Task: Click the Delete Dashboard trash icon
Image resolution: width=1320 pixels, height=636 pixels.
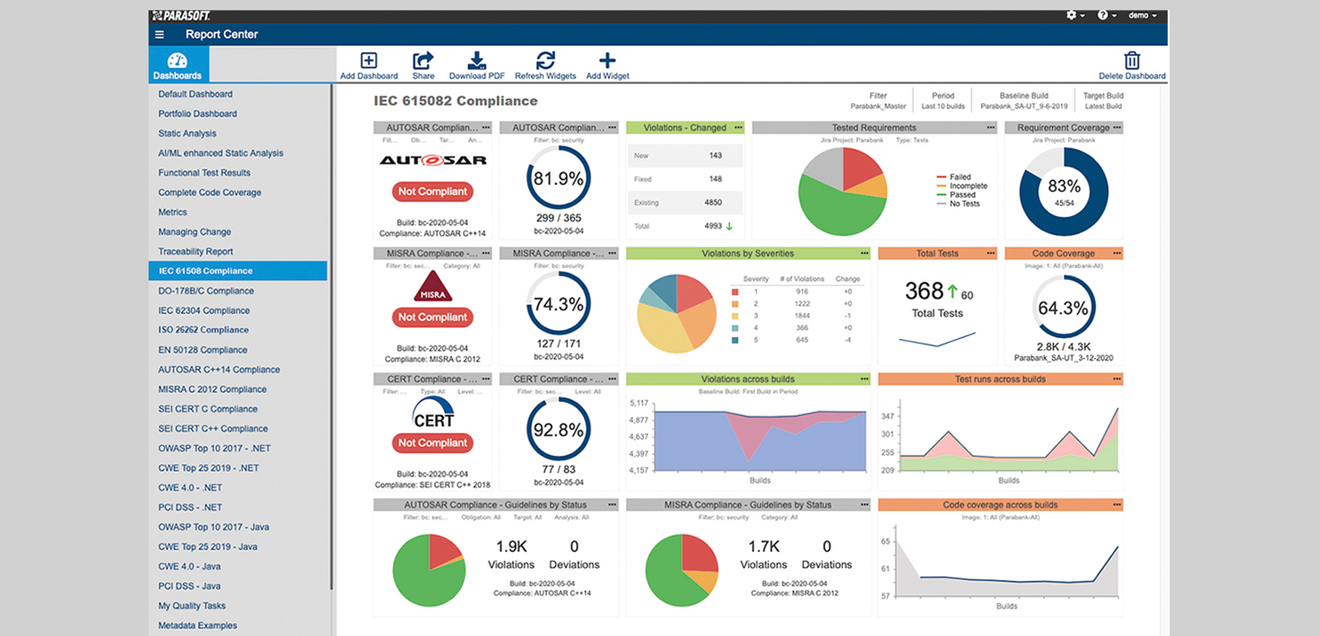Action: point(1132,61)
